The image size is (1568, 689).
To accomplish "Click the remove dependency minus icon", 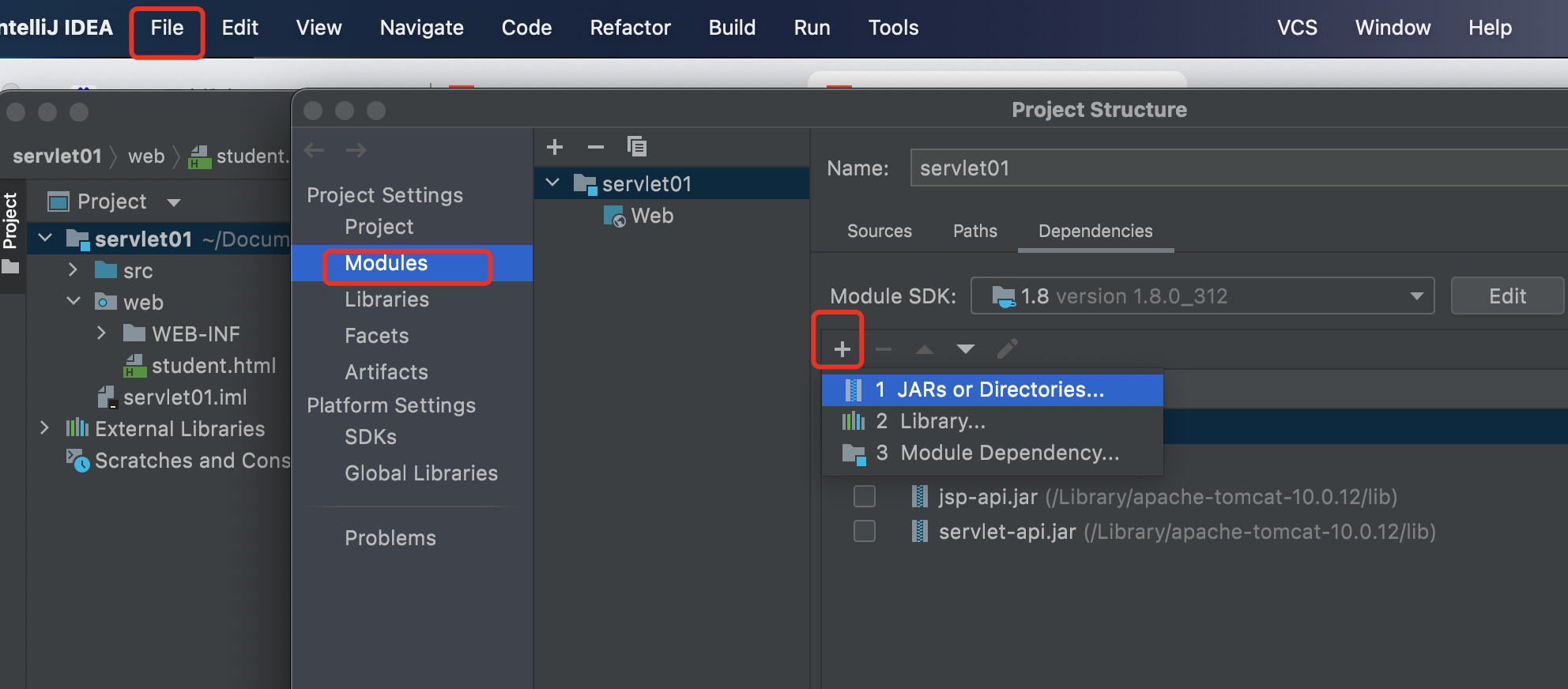I will pos(884,348).
